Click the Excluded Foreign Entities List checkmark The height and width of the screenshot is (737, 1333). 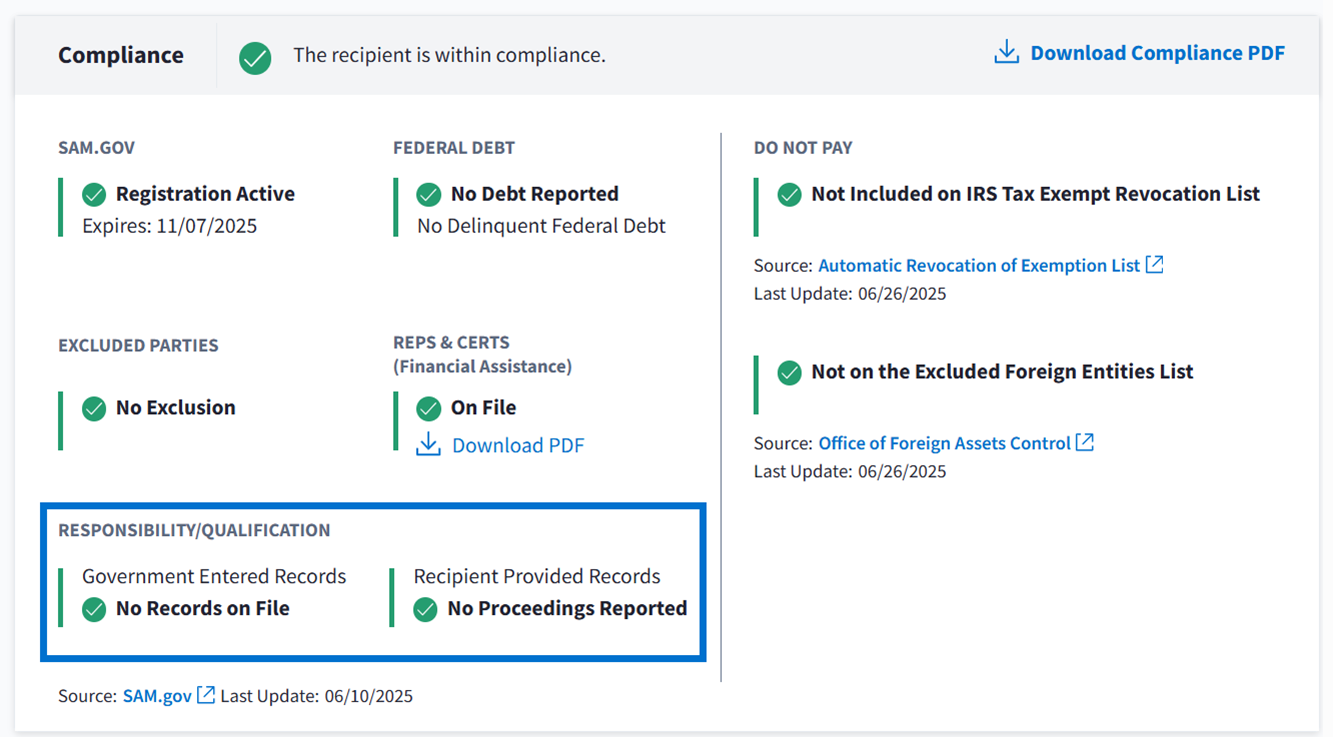coord(790,373)
